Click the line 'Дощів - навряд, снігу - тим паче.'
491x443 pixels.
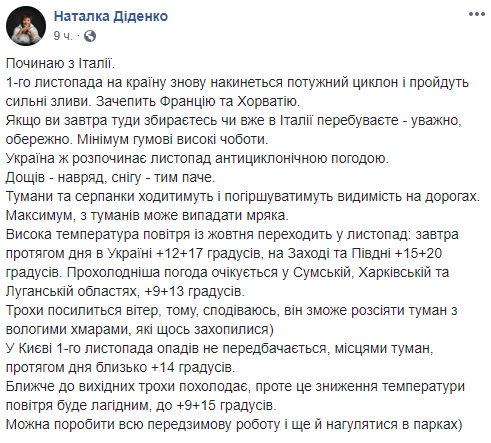(110, 177)
